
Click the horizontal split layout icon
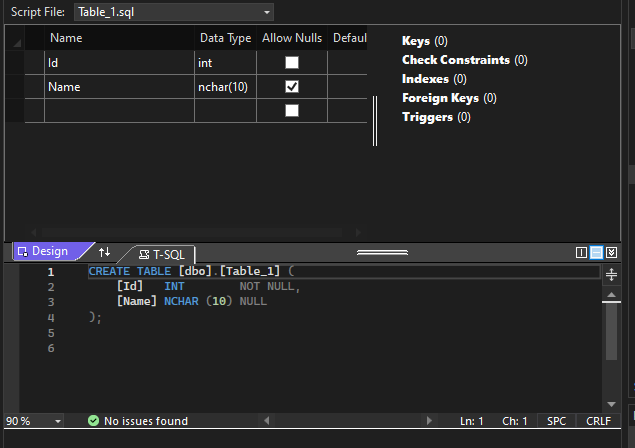[596, 252]
